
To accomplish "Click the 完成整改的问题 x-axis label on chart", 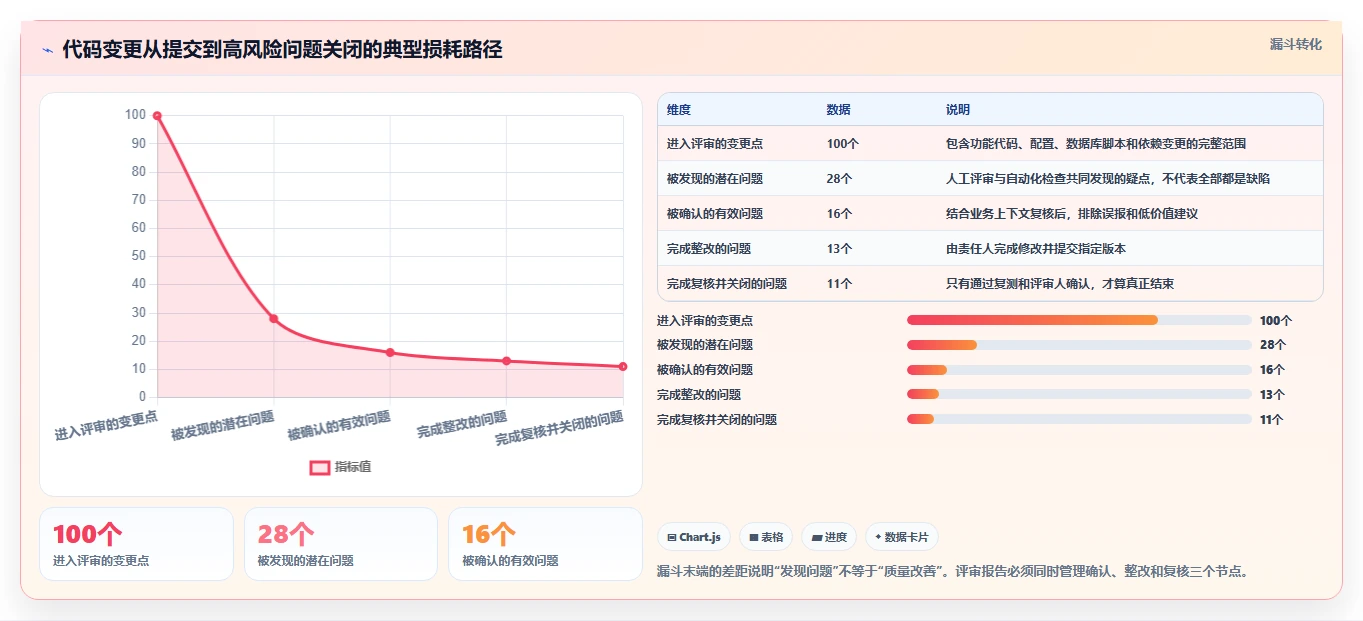I will (x=462, y=425).
